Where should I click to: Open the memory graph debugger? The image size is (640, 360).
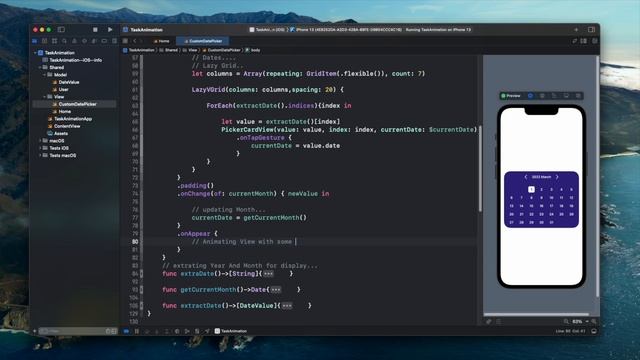click(187, 331)
